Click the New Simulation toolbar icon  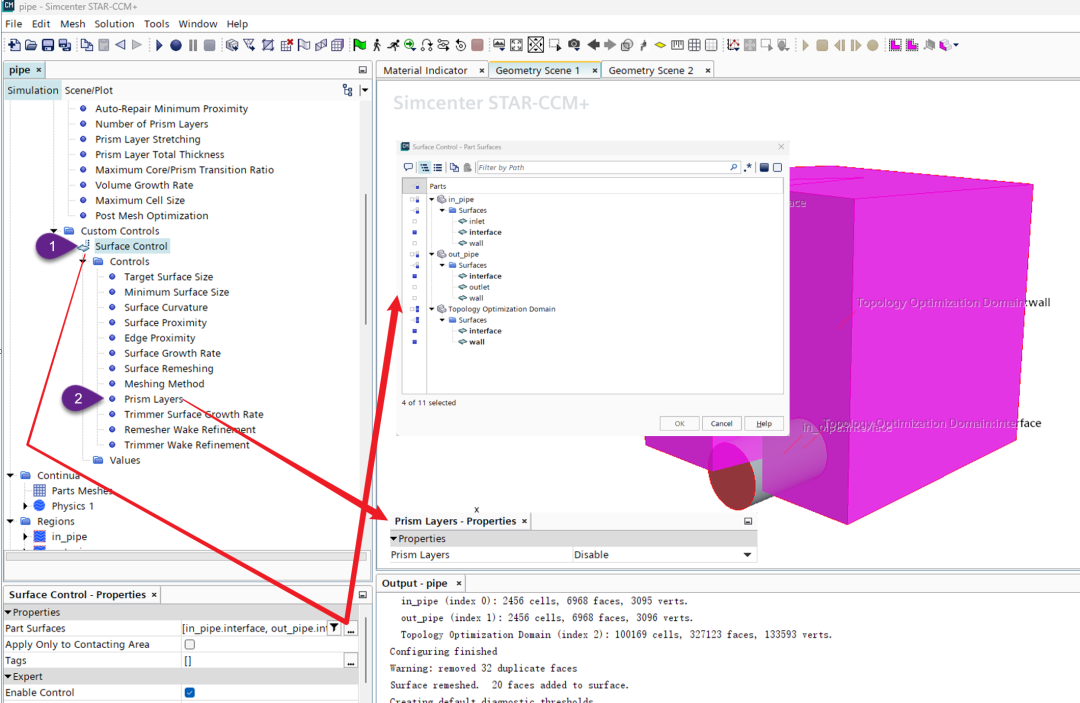[14, 45]
